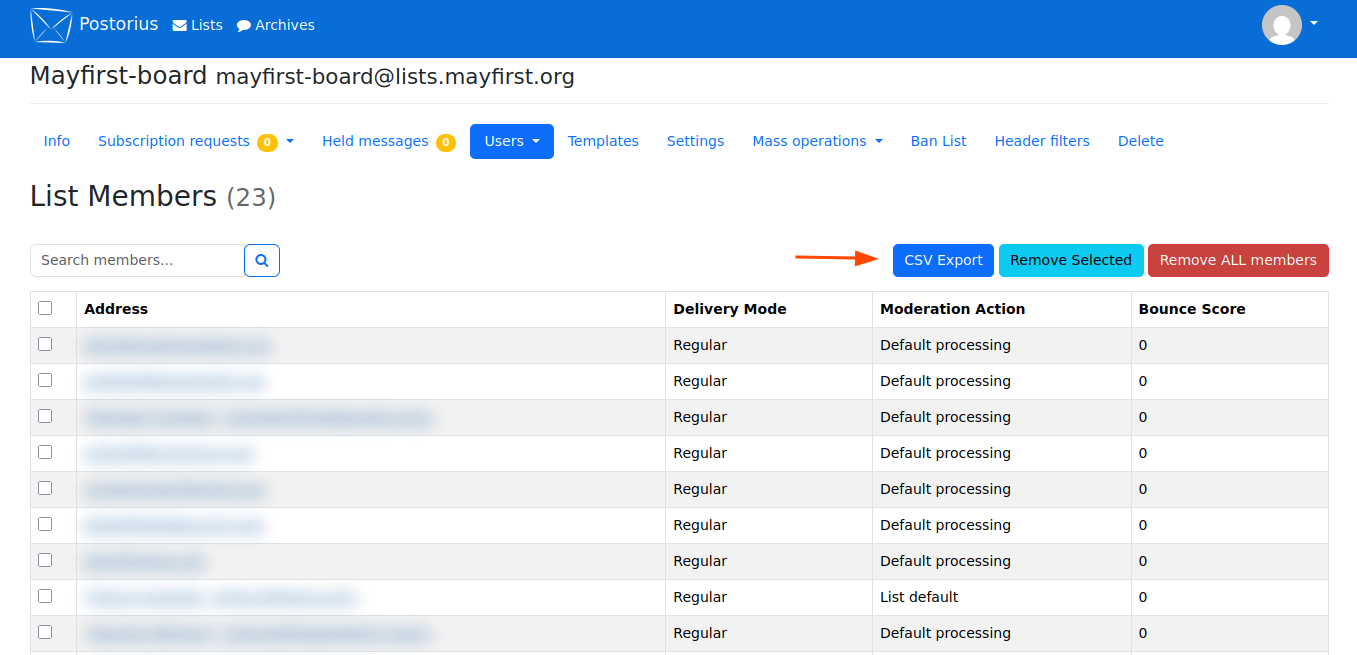
Task: Check the second member row checkbox
Action: coord(45,380)
